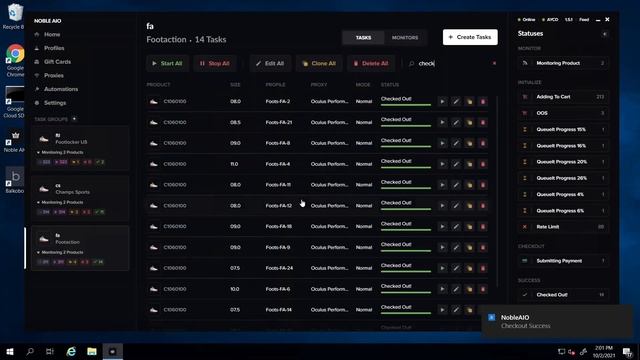The width and height of the screenshot is (640, 360).
Task: Select the Champs Sports task group
Action: 80,198
